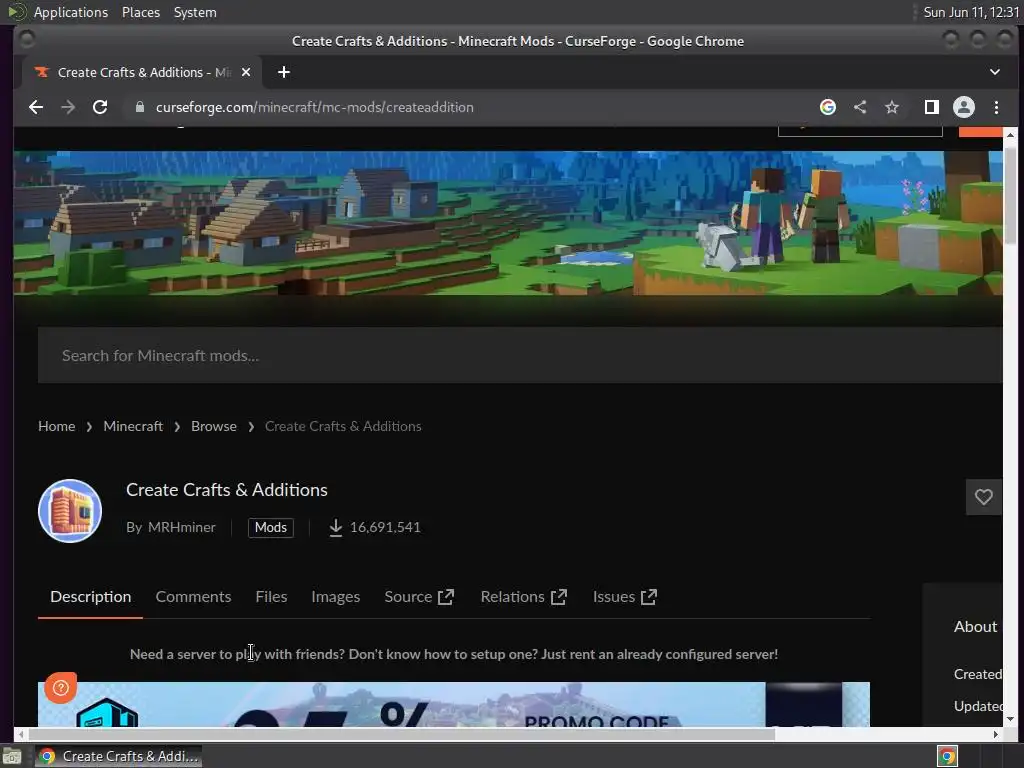Click the server promo banner image

[453, 704]
